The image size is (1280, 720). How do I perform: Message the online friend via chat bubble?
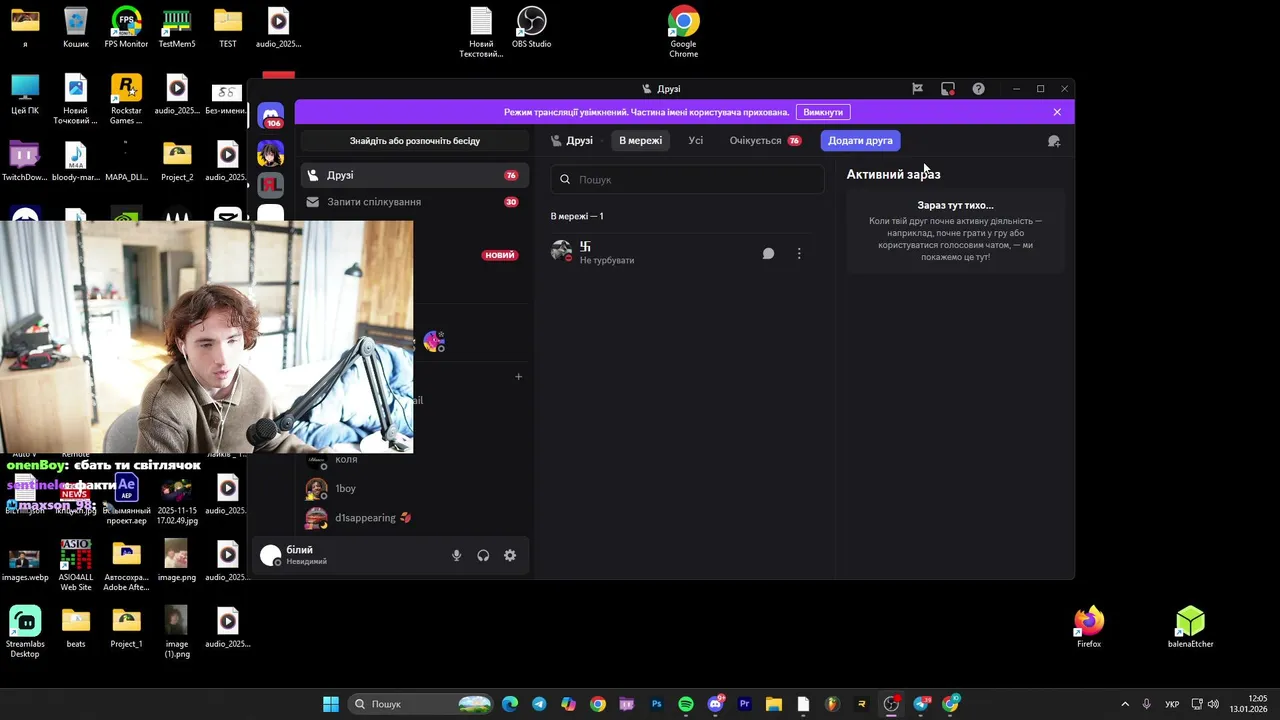pyautogui.click(x=768, y=254)
